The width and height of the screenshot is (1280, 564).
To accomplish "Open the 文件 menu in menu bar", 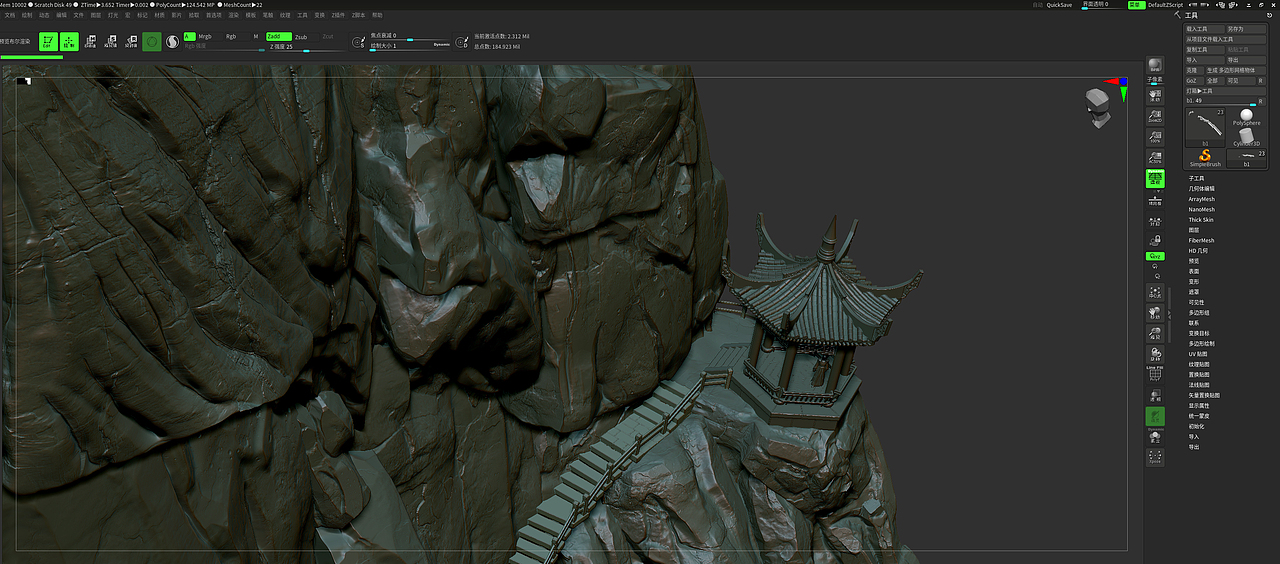I will 78,15.
